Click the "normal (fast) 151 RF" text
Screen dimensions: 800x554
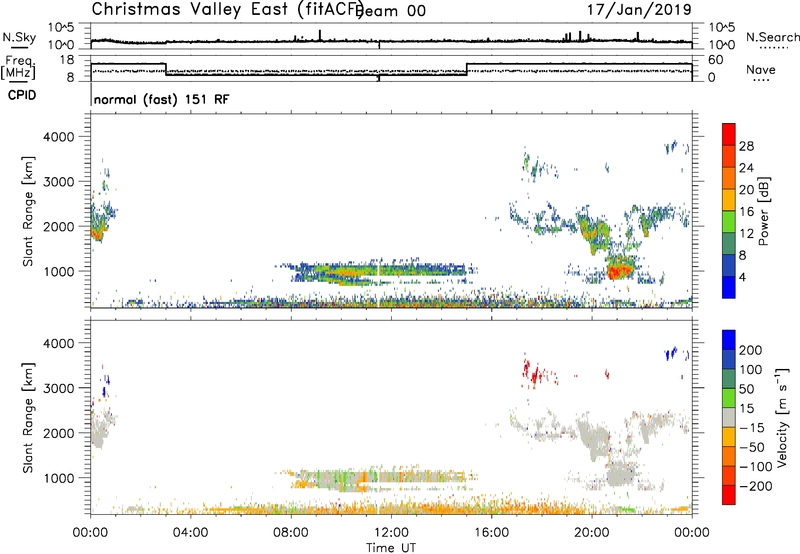point(162,99)
